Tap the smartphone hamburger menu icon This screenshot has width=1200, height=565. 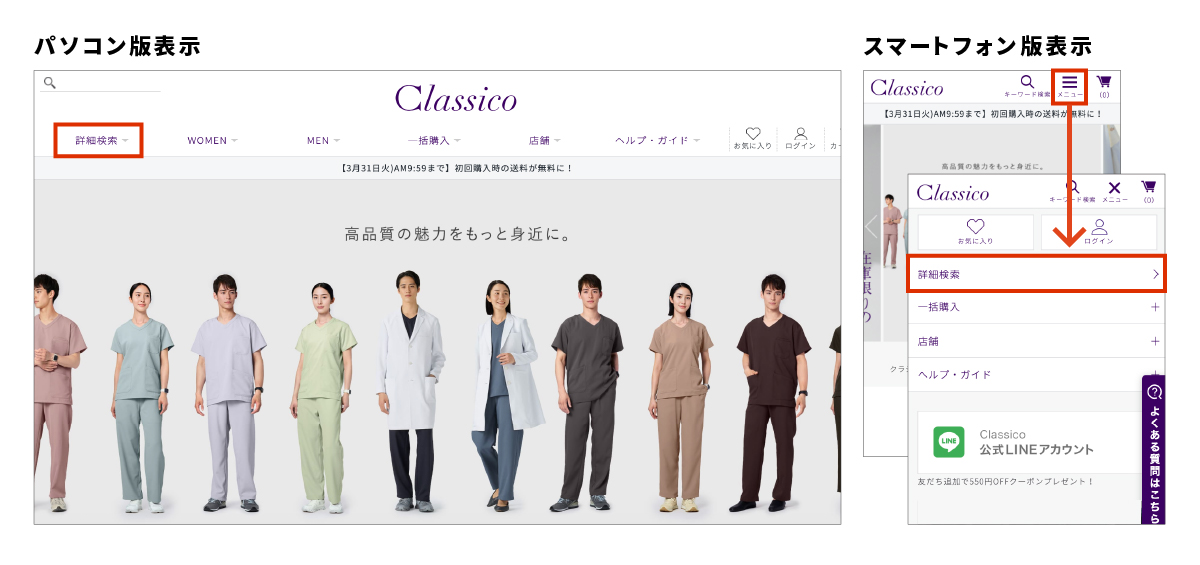(1070, 82)
